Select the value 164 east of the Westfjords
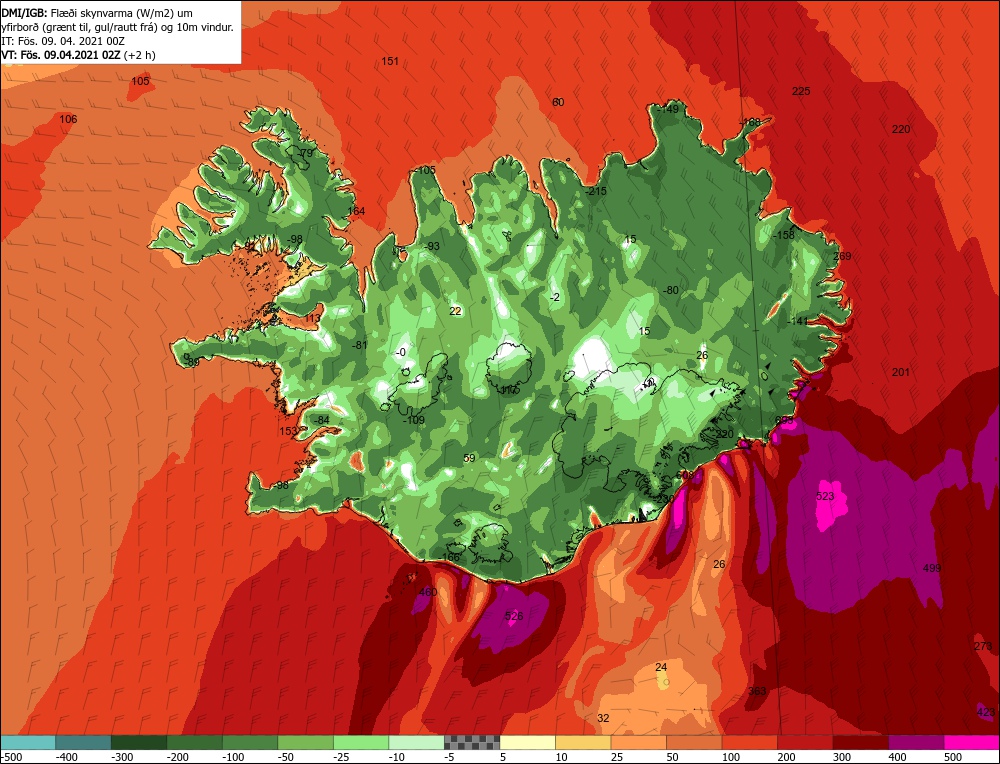Viewport: 1000px width, 764px height. click(x=356, y=211)
